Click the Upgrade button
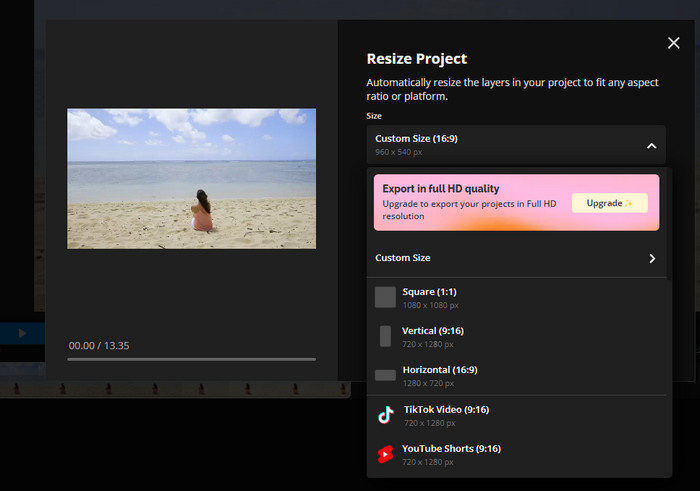This screenshot has width=700, height=491. [609, 203]
